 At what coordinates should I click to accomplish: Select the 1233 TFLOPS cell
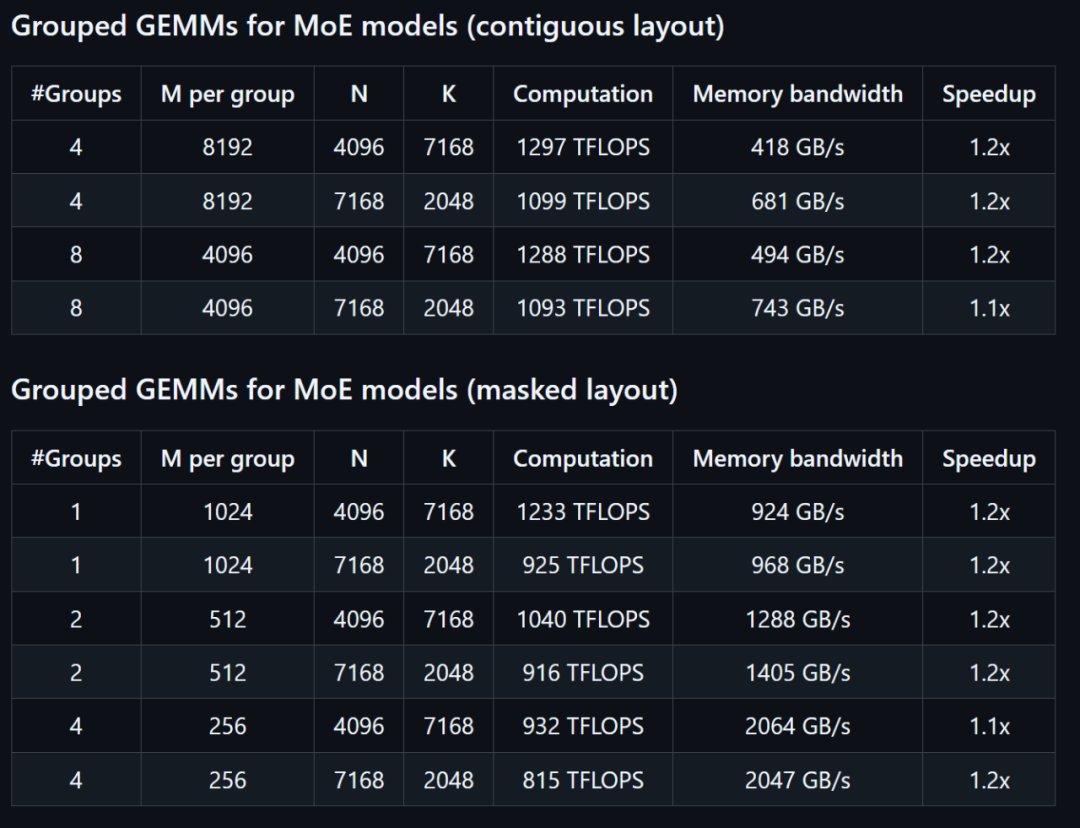pyautogui.click(x=583, y=512)
